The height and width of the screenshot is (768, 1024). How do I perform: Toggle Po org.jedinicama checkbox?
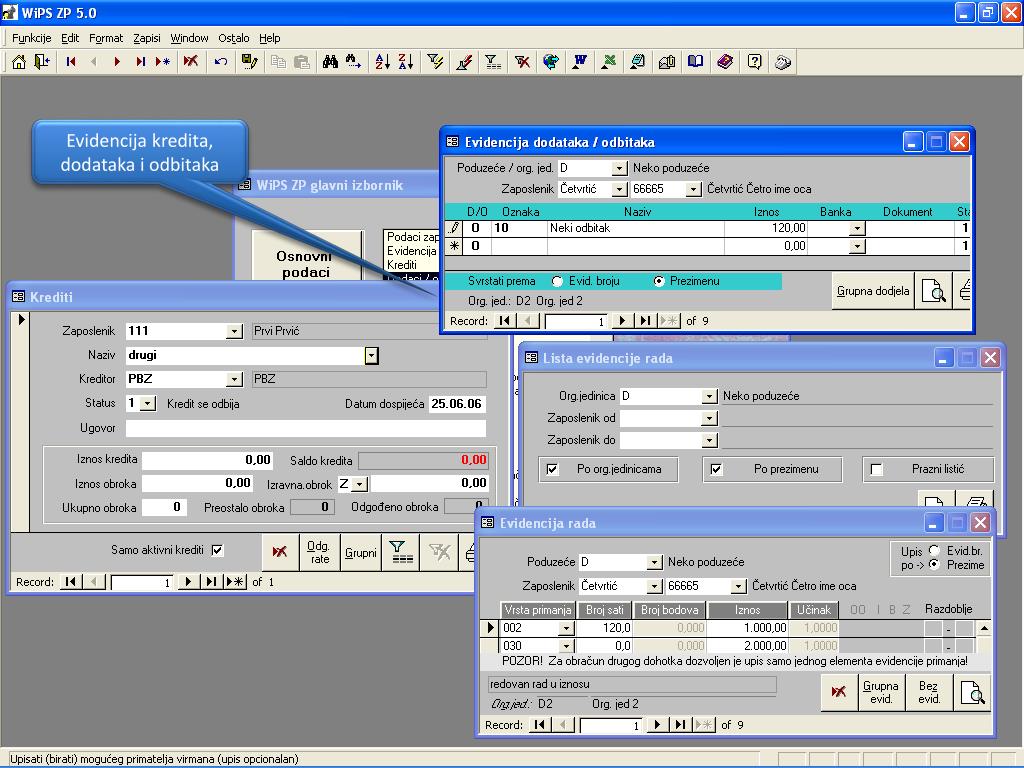coord(552,470)
